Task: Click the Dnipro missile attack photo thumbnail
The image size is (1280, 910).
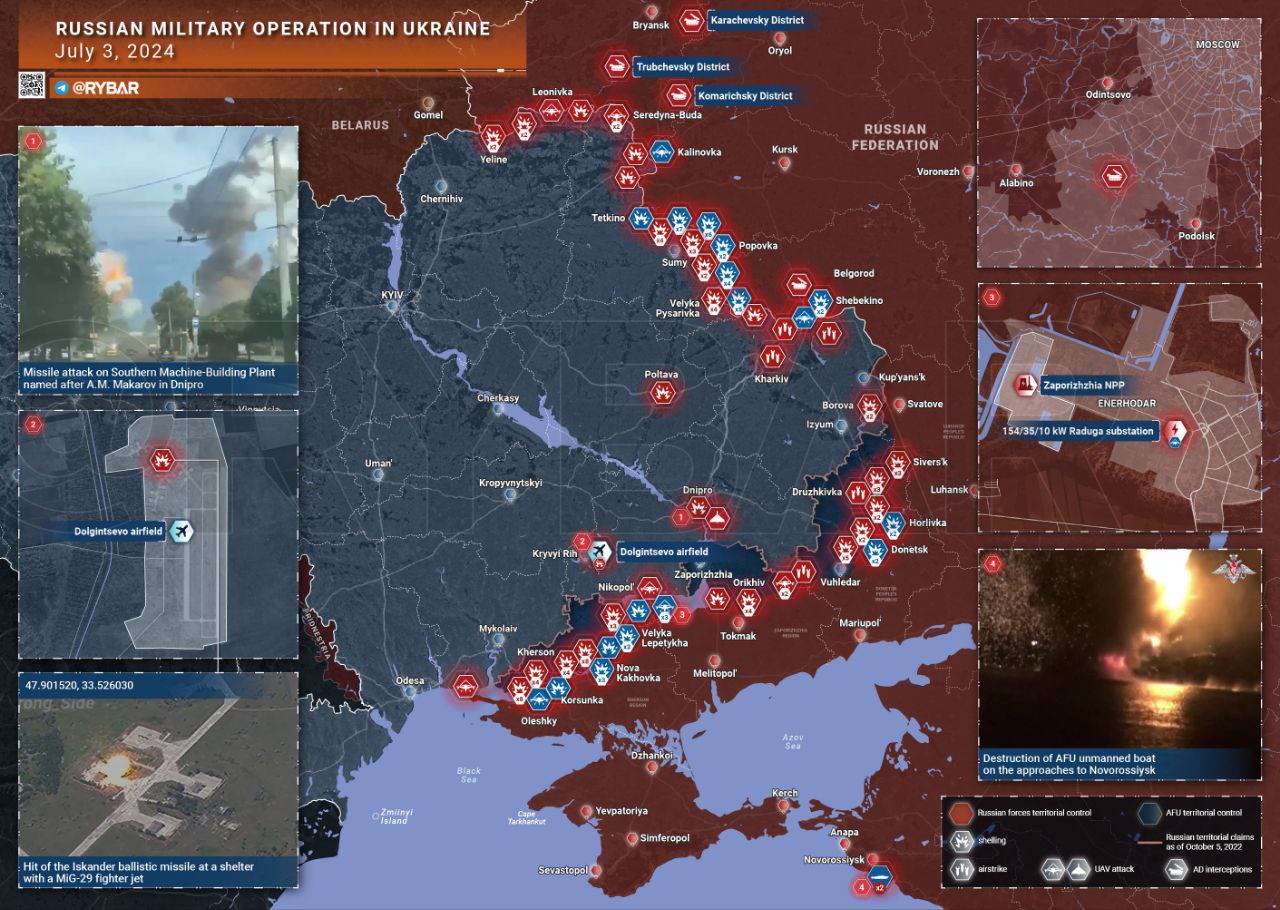Action: [x=158, y=244]
